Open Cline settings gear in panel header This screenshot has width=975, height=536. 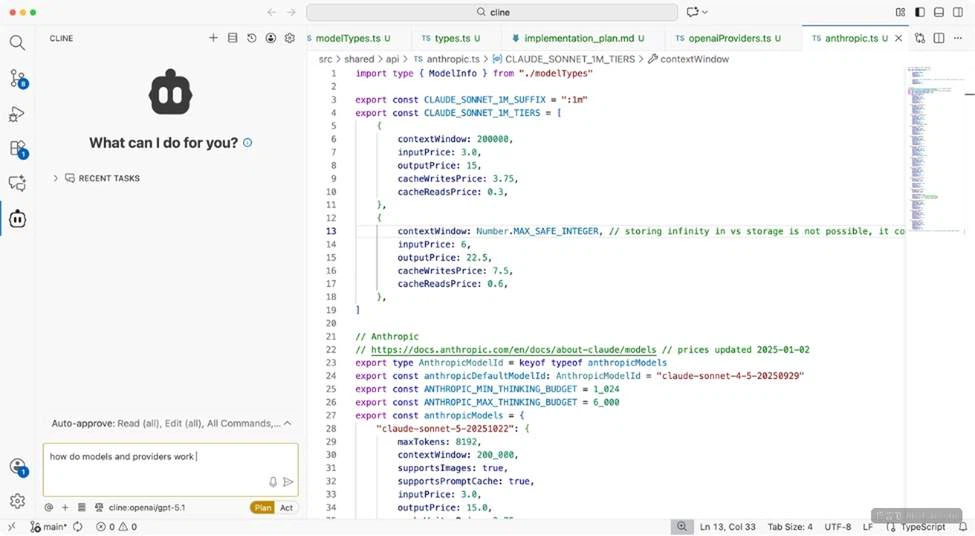click(290, 38)
